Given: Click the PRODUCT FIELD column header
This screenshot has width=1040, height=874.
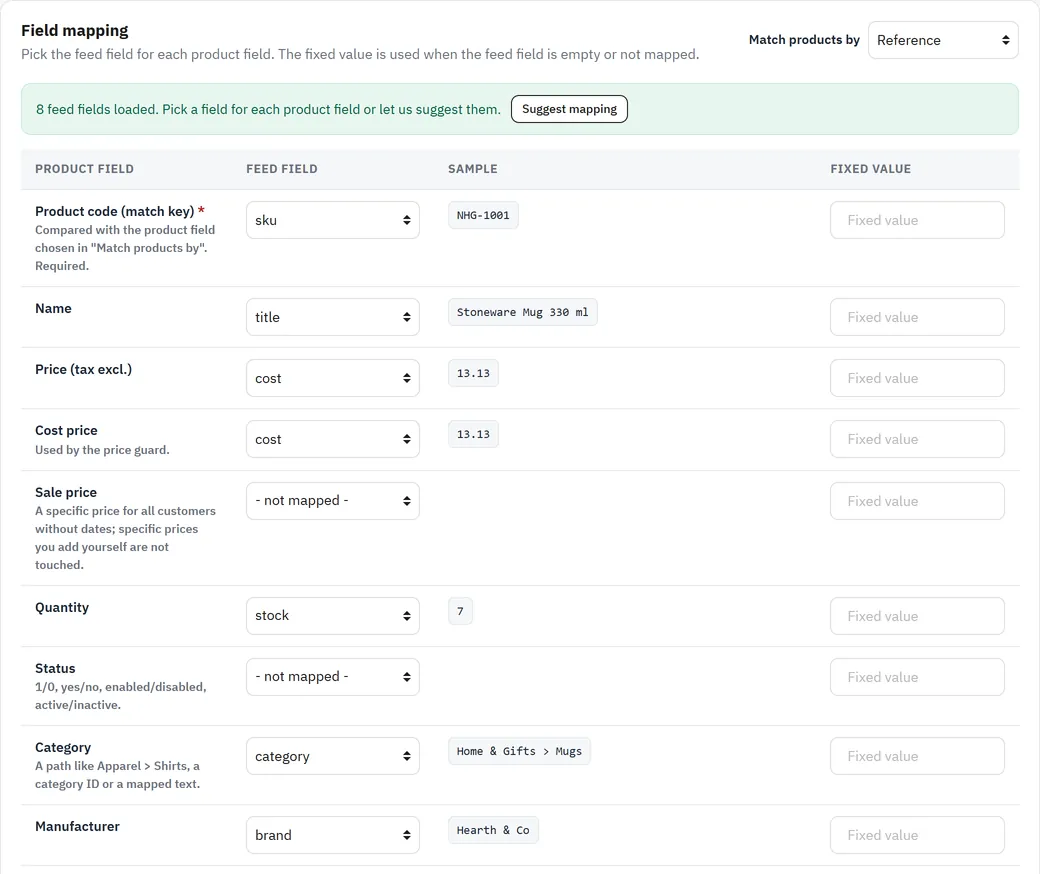Looking at the screenshot, I should [84, 169].
